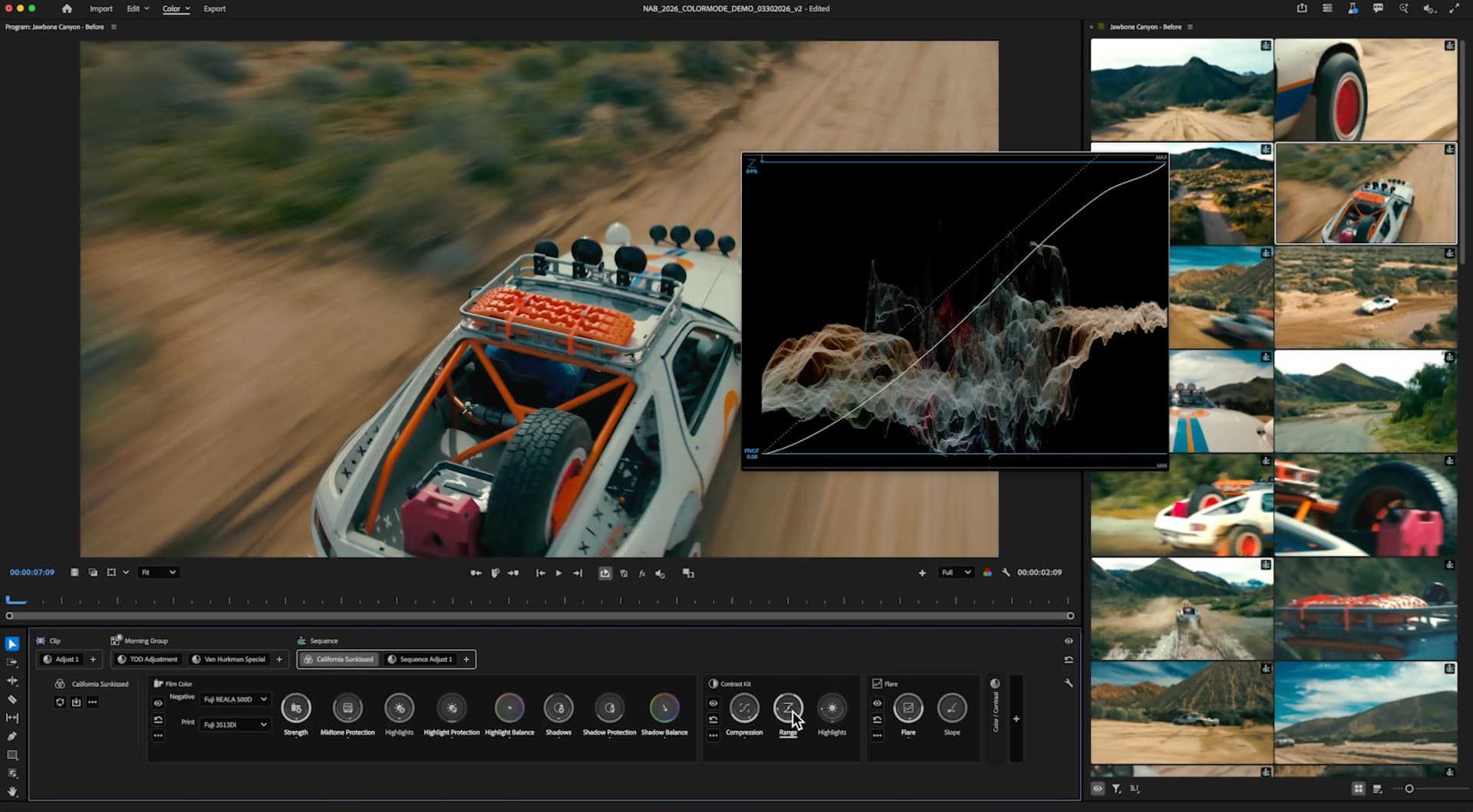Image resolution: width=1473 pixels, height=812 pixels.
Task: Adjust the Highlight Balance color wheel
Action: [509, 708]
